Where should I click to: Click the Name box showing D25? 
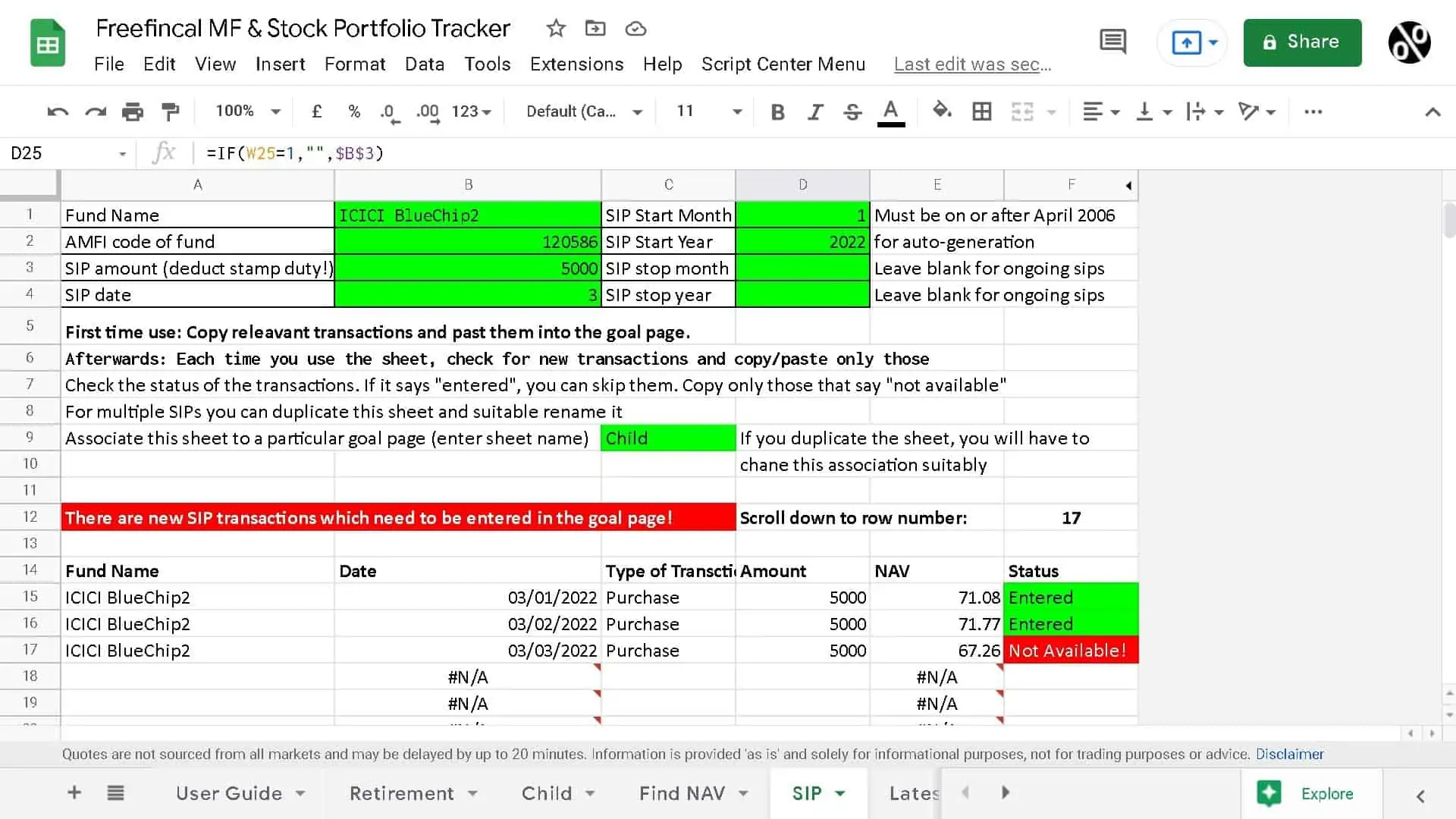click(x=67, y=153)
